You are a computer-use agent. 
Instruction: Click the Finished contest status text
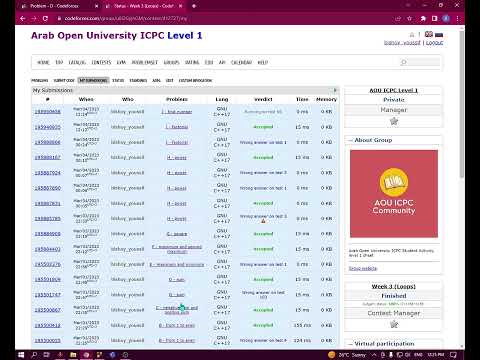(394, 296)
